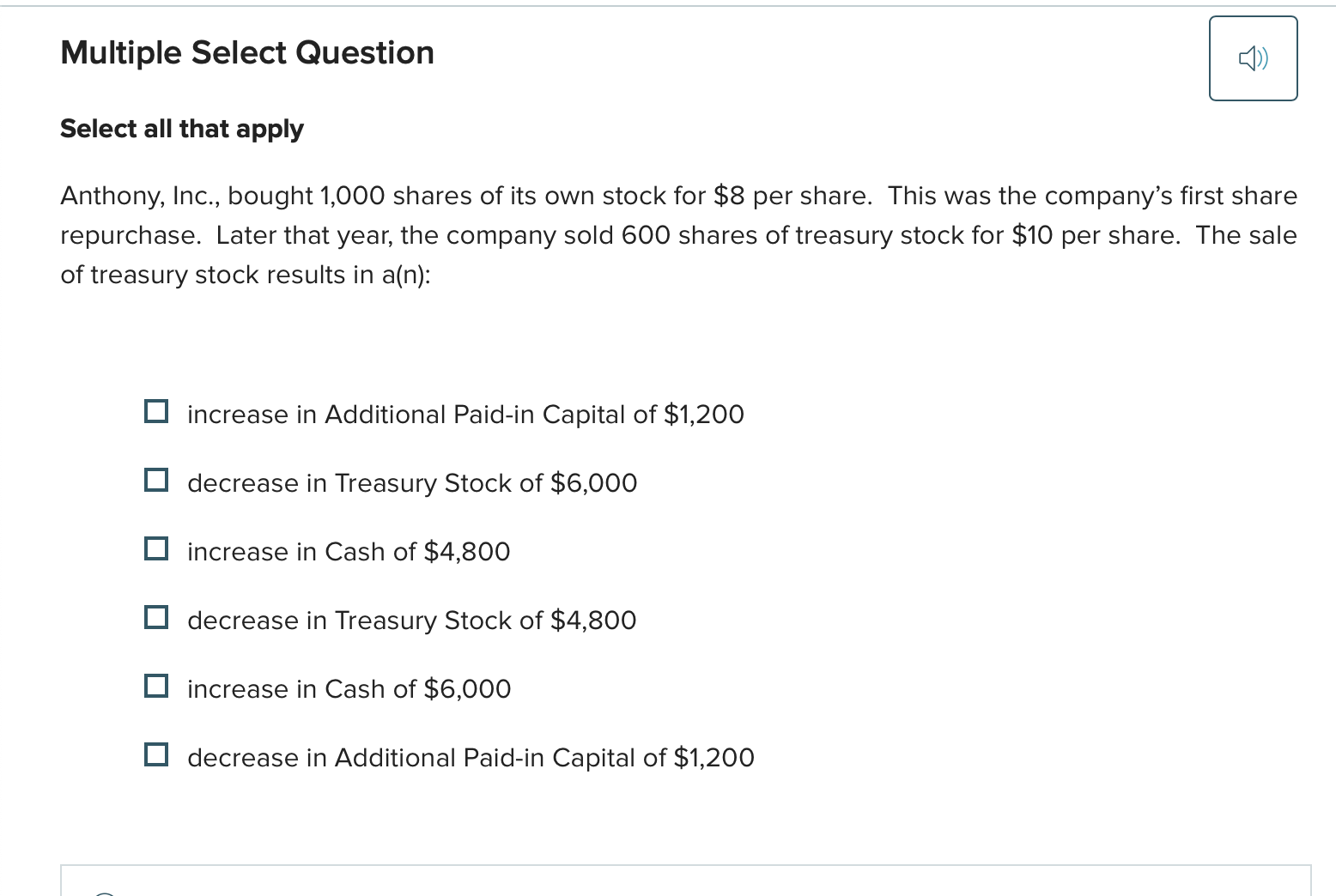The width and height of the screenshot is (1336, 896).
Task: Click the 'Multiple Select Question' heading
Action: 246,52
